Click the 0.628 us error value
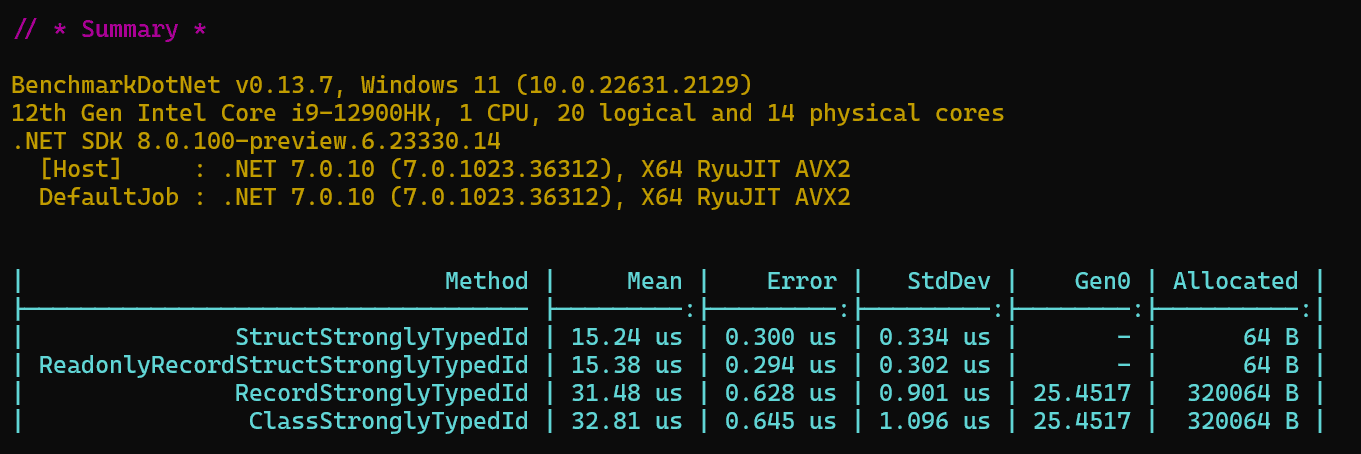 [x=780, y=393]
